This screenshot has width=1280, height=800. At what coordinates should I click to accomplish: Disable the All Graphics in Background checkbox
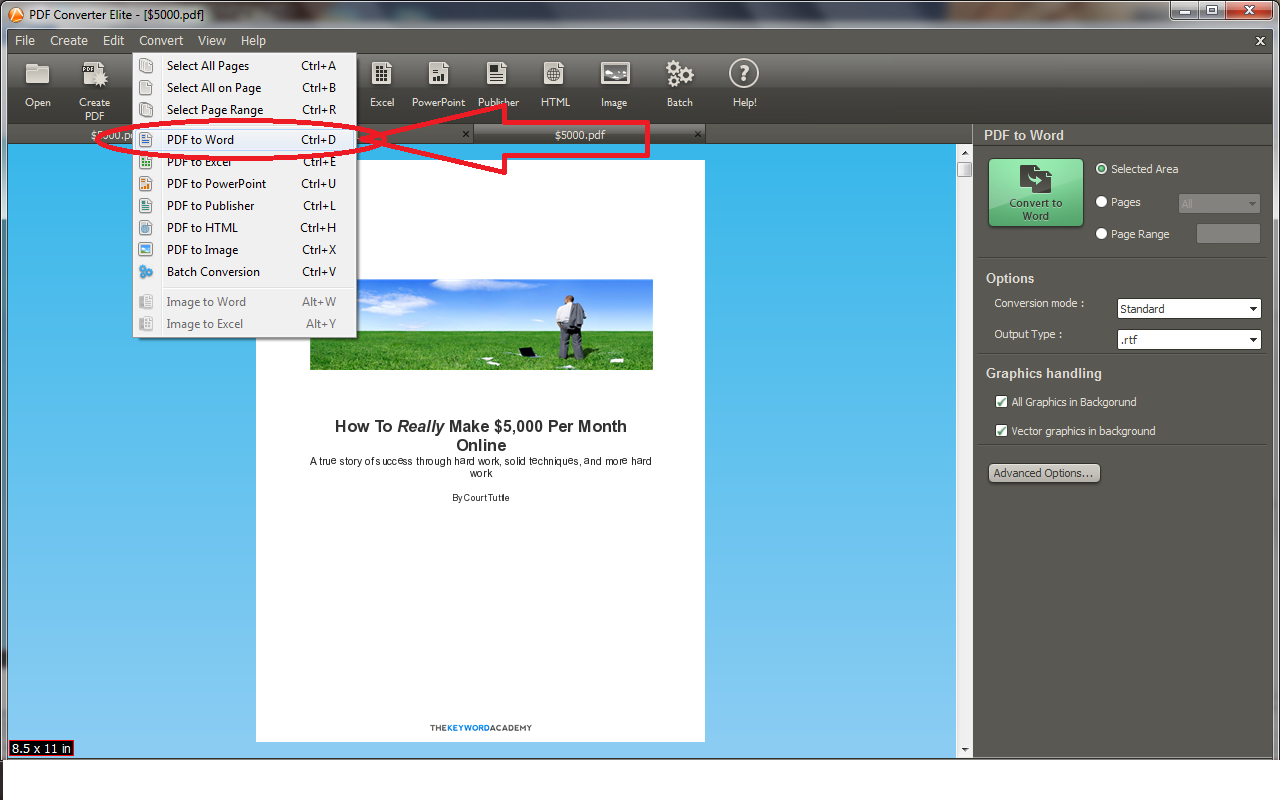pos(1001,401)
